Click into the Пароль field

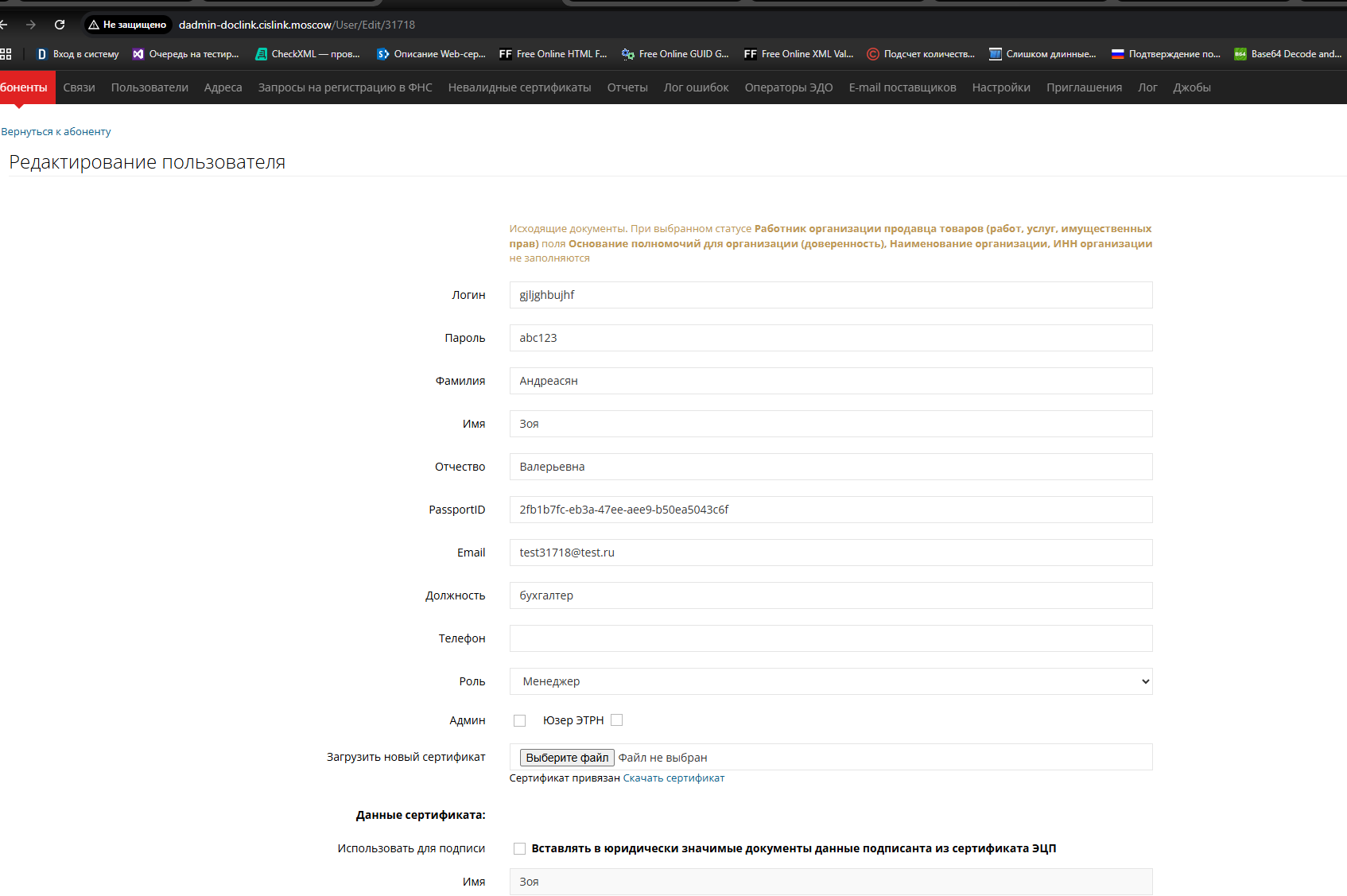coord(831,338)
